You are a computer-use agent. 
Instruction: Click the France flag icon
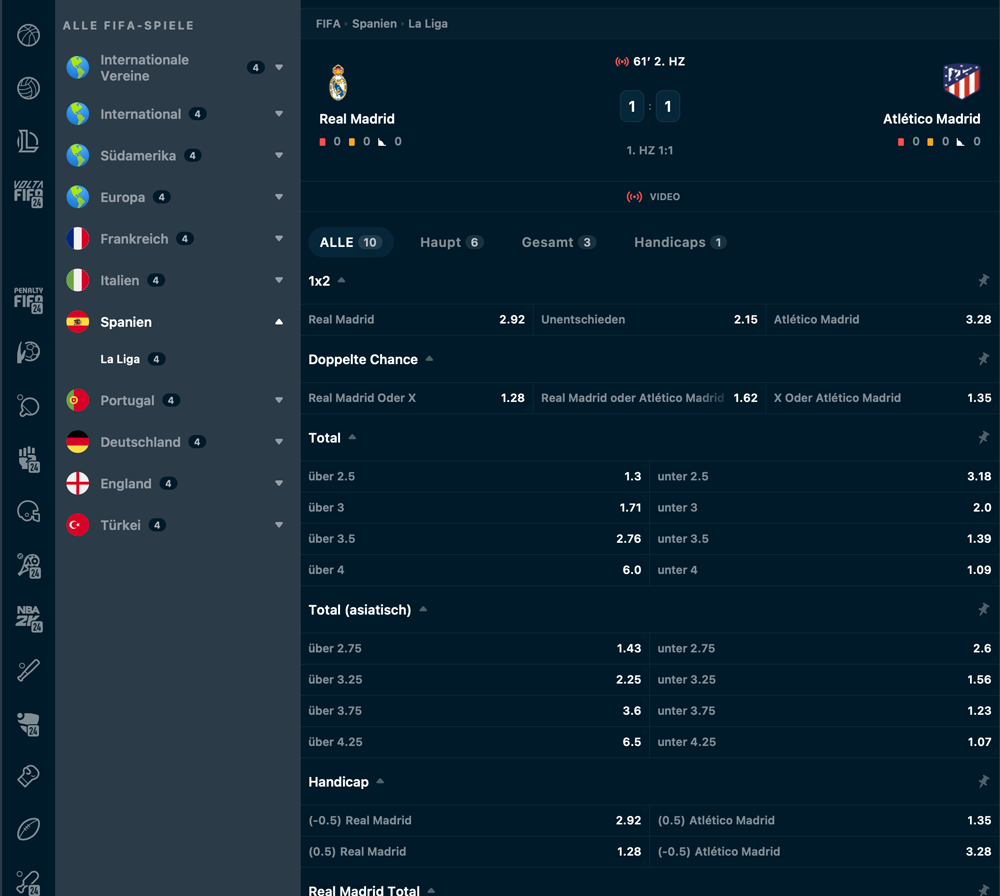pyautogui.click(x=78, y=239)
